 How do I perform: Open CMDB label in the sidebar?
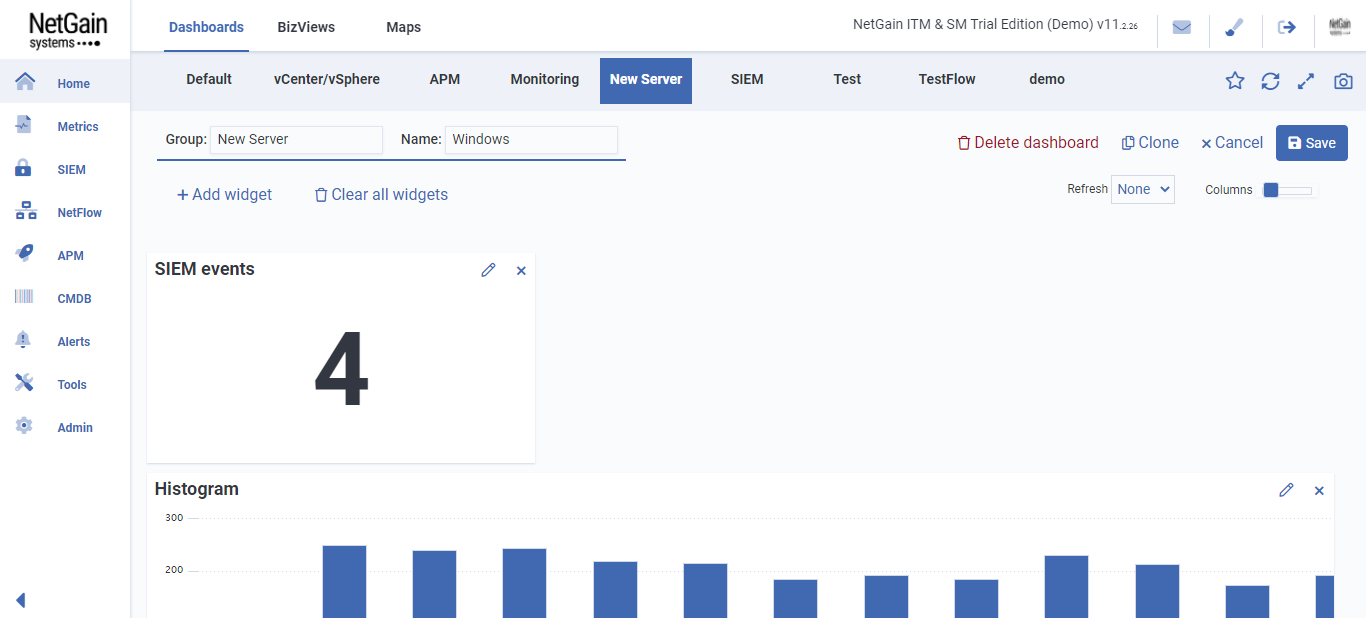point(75,299)
